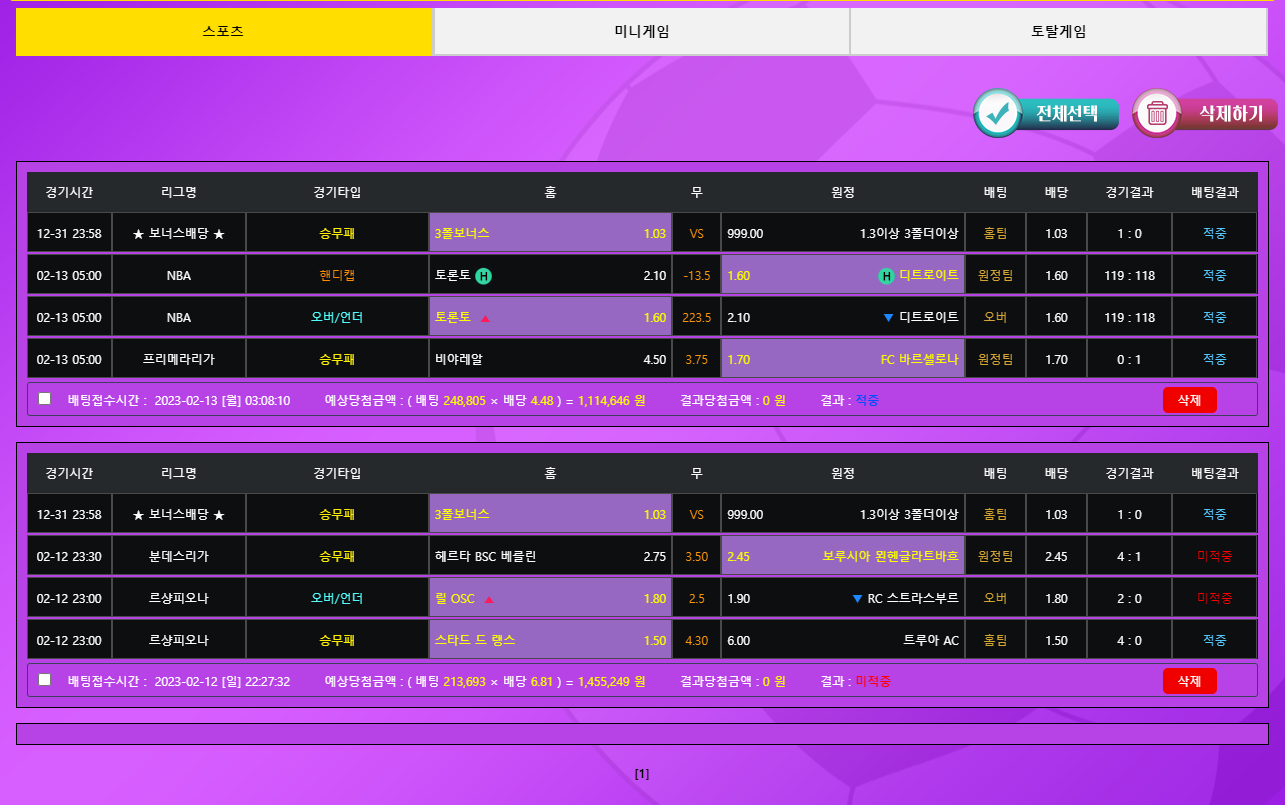Switch to the 미니게임 tab

pyautogui.click(x=641, y=32)
